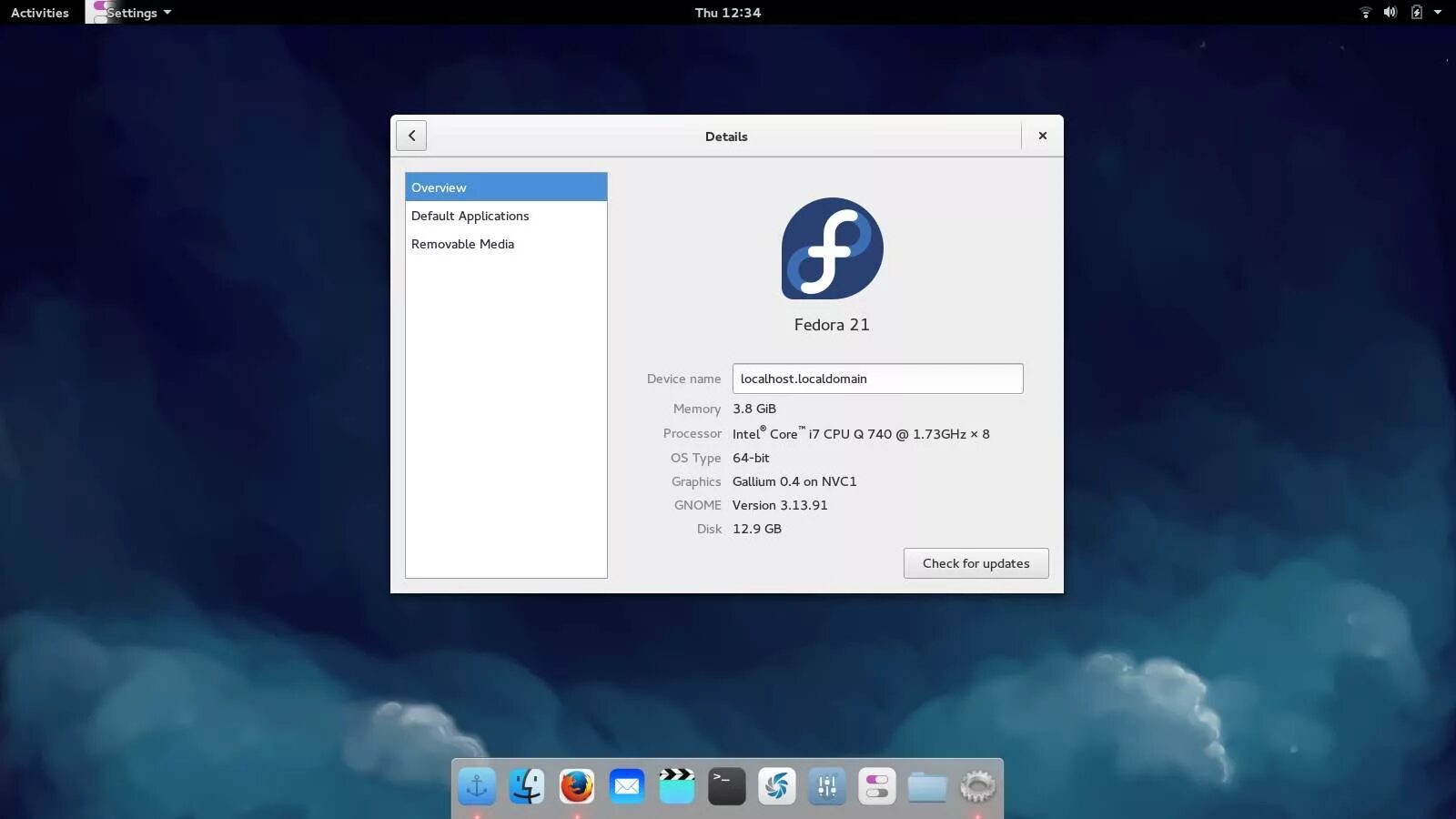This screenshot has height=819, width=1456.
Task: Click the Device name input field
Action: tap(878, 379)
